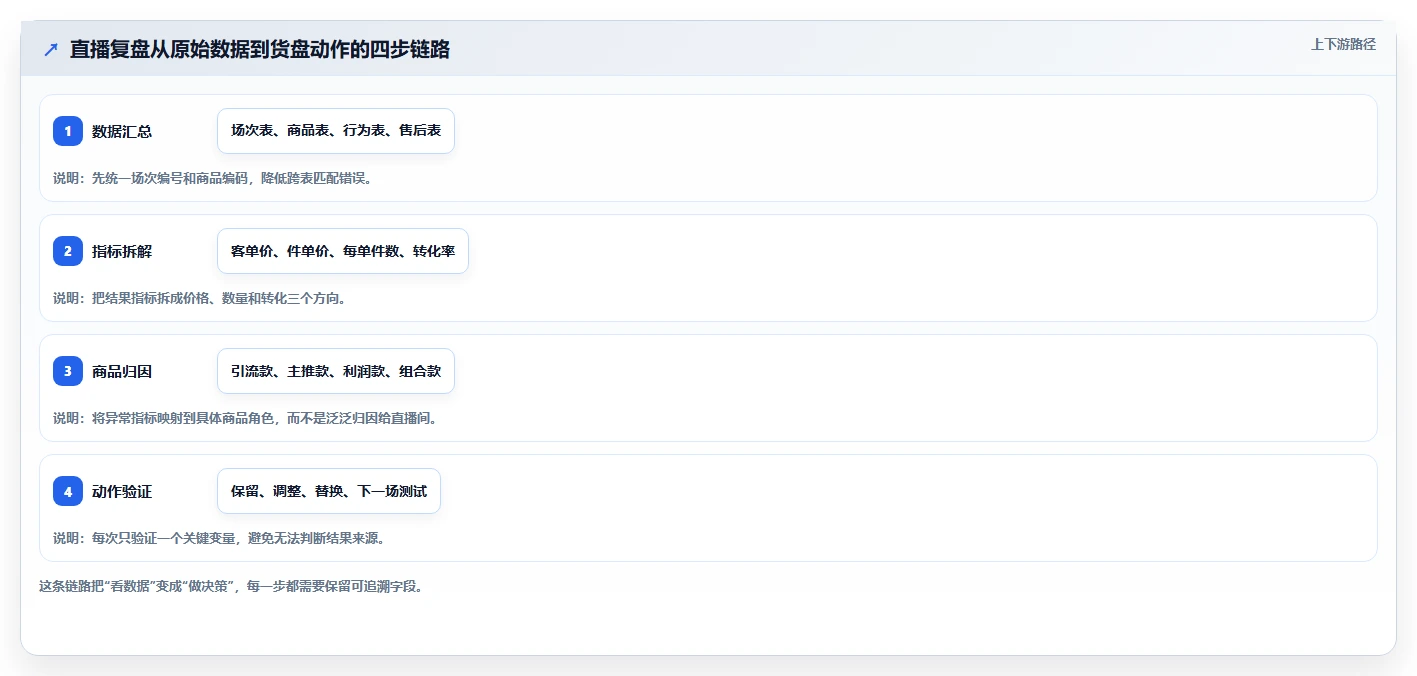Click the 保留、调整、替换、下一场测试 chip
This screenshot has width=1417, height=676.
[329, 491]
